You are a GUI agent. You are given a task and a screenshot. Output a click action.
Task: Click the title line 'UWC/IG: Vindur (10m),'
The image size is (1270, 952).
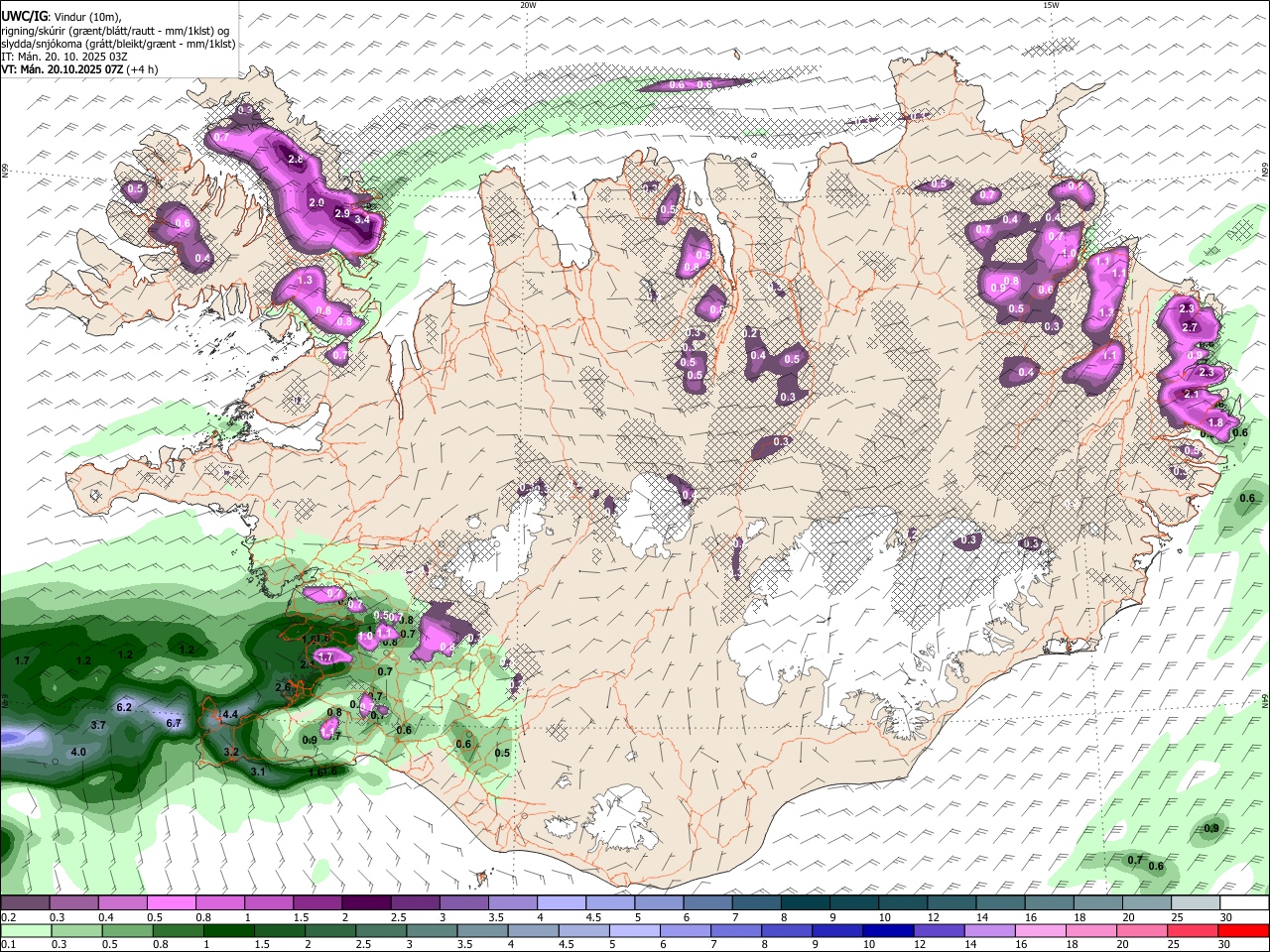pyautogui.click(x=62, y=17)
